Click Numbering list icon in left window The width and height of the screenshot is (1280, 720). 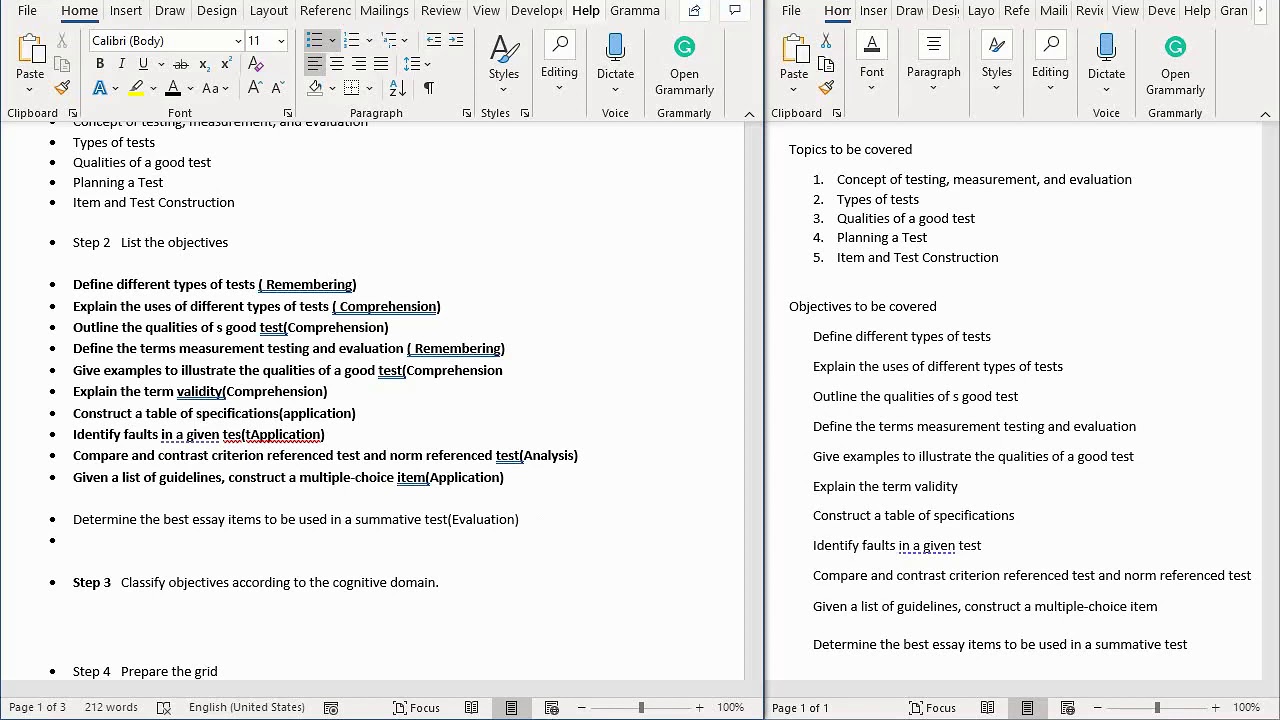[352, 40]
